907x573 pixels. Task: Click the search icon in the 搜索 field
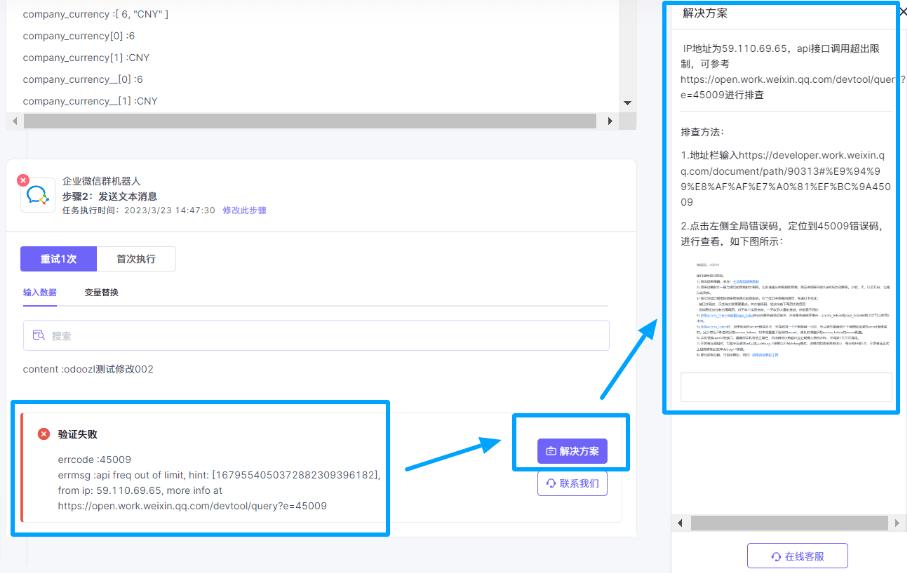coord(38,335)
